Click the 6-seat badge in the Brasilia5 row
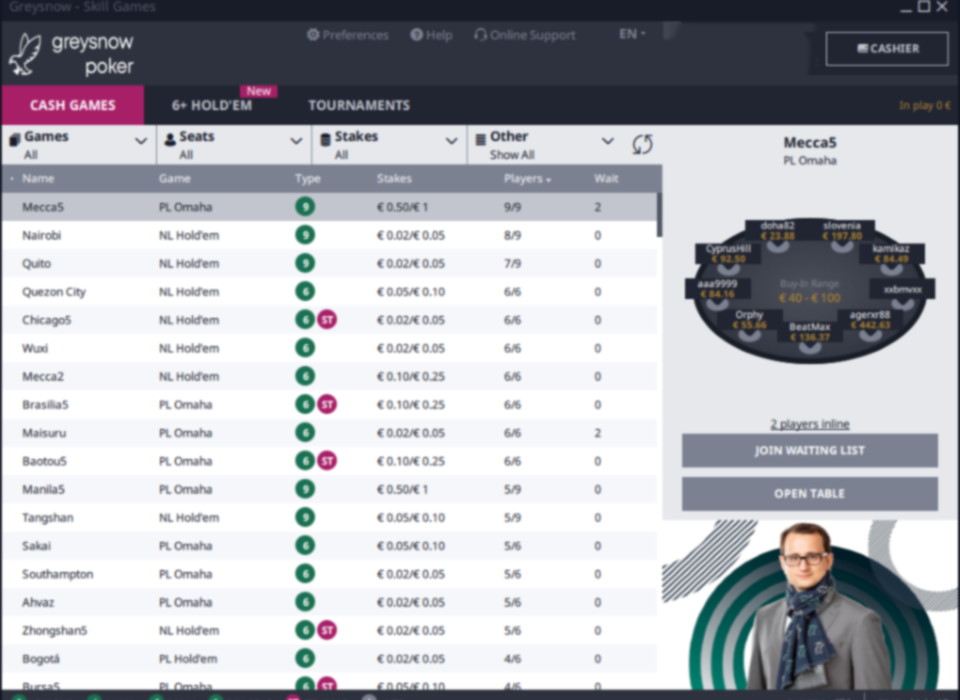The width and height of the screenshot is (960, 700). 305,404
